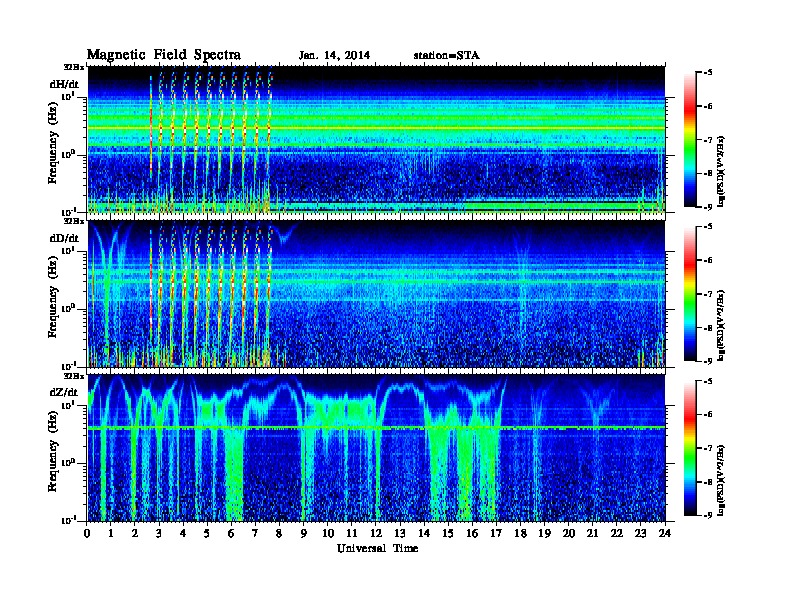Click the -8 value on dZ/dt colorbar
The height and width of the screenshot is (612, 792).
click(708, 482)
